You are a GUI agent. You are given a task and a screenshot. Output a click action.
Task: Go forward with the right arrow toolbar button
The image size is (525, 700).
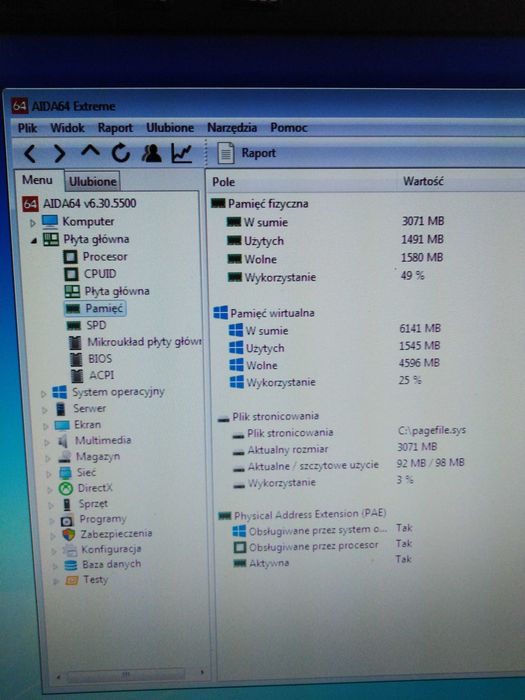tap(59, 154)
